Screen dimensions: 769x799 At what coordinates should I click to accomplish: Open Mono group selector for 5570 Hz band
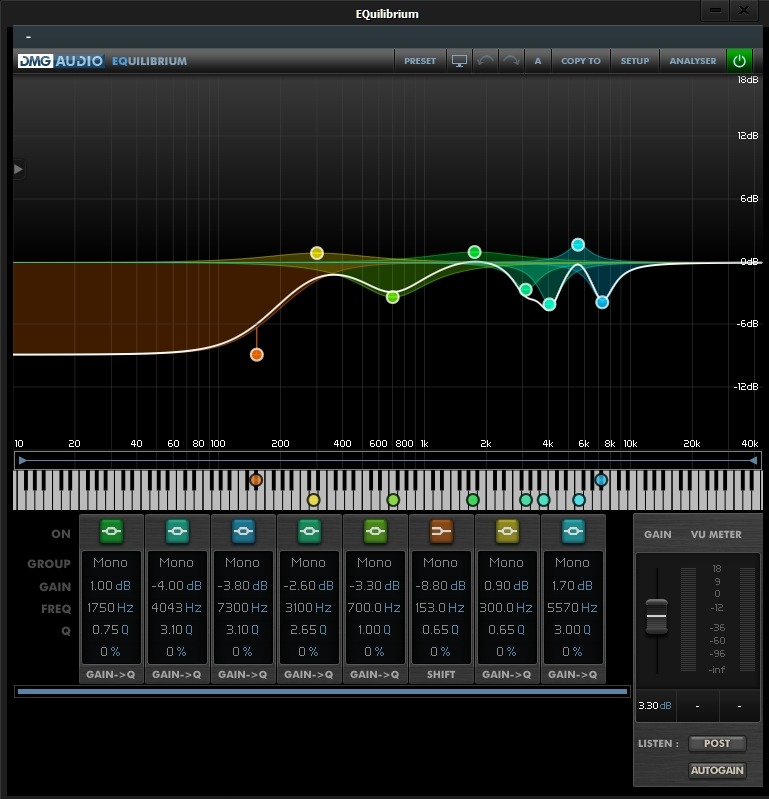[x=572, y=563]
